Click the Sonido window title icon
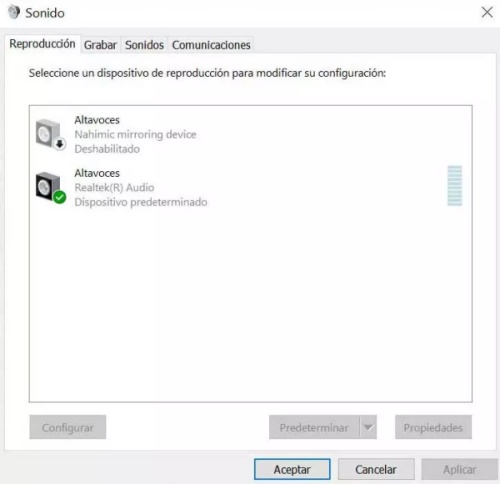This screenshot has height=484, width=500. pos(14,13)
